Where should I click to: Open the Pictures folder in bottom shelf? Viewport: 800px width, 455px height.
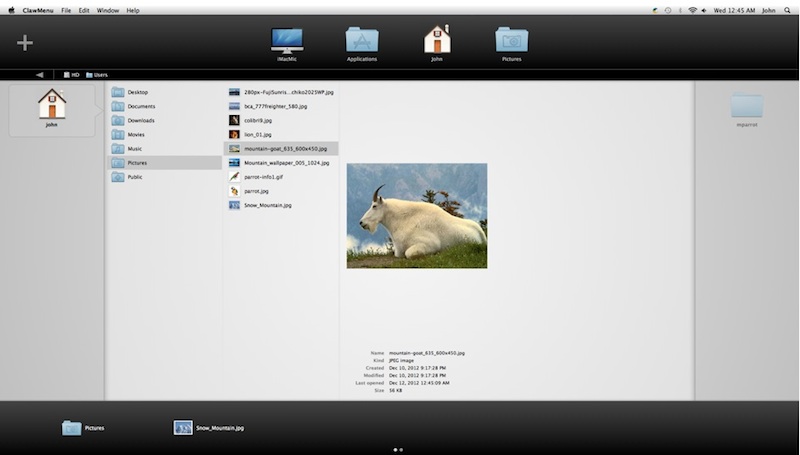[x=72, y=427]
